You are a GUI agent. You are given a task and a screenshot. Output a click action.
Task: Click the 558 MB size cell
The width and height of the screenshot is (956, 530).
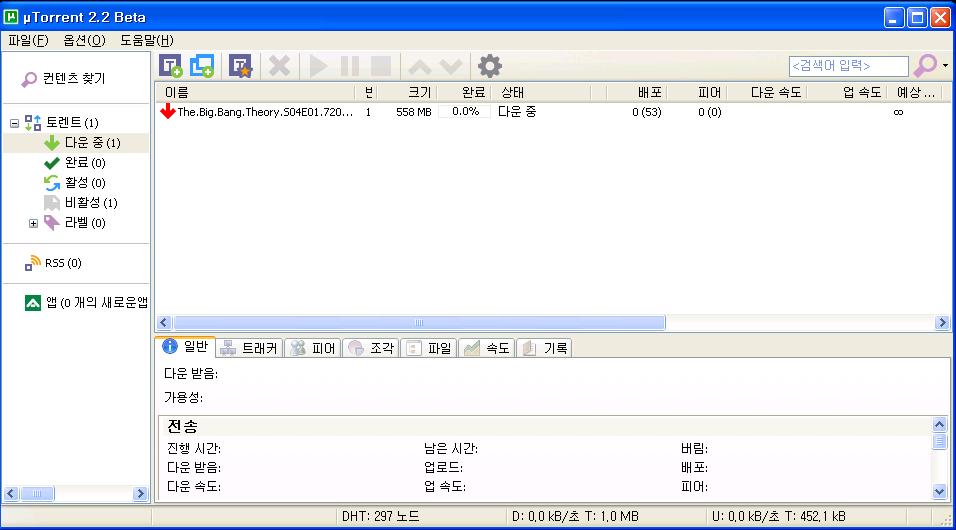point(413,112)
